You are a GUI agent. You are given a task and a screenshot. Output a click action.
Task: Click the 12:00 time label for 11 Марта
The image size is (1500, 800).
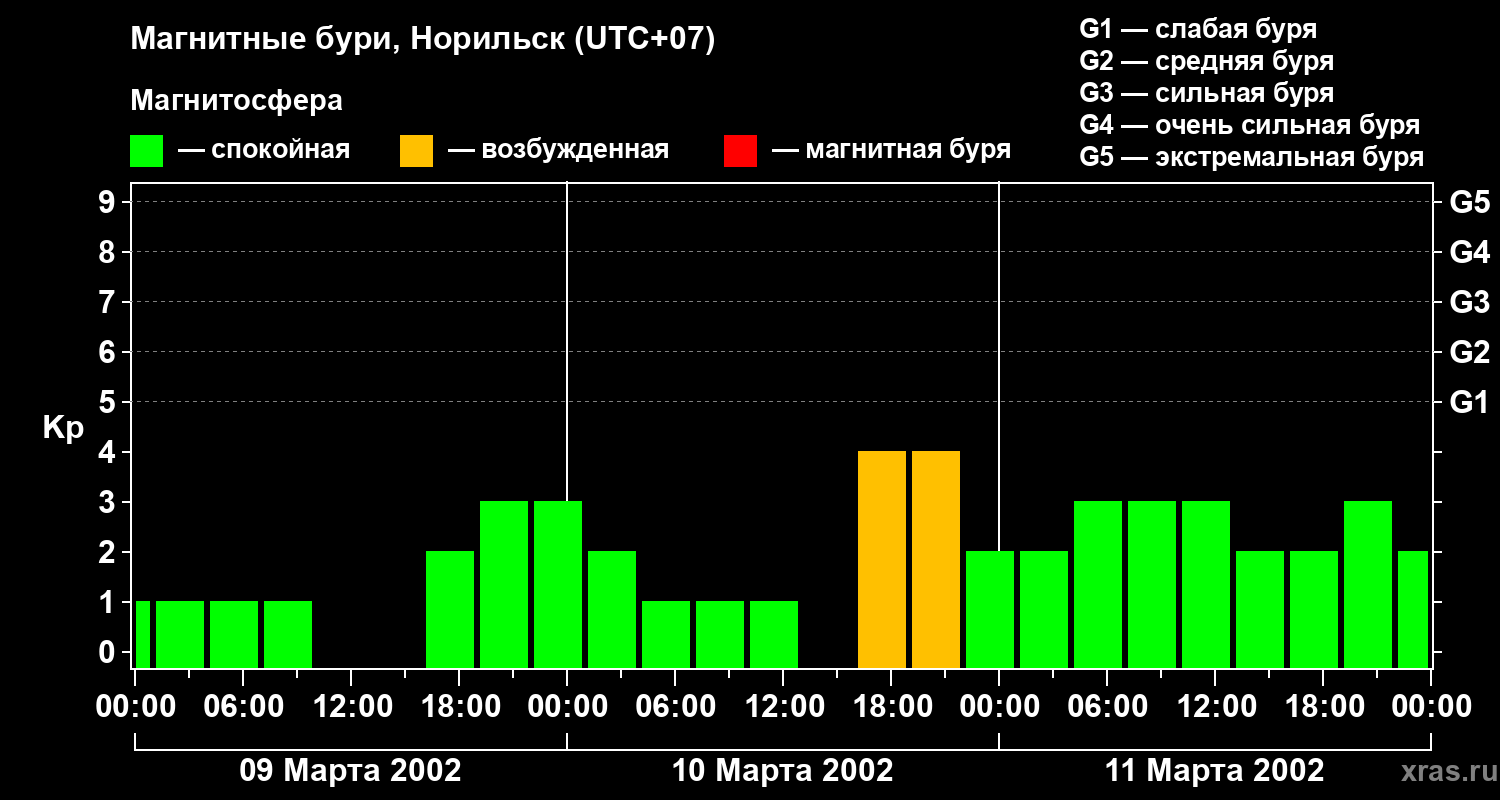[1215, 707]
